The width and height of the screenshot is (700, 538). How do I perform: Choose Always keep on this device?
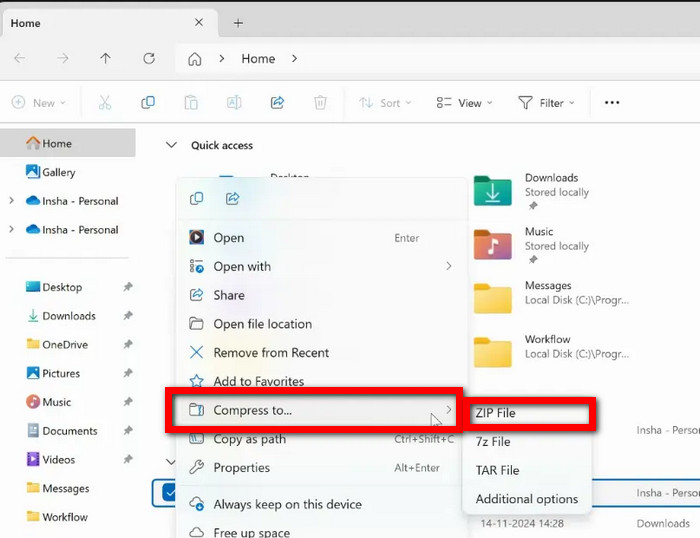pyautogui.click(x=321, y=504)
